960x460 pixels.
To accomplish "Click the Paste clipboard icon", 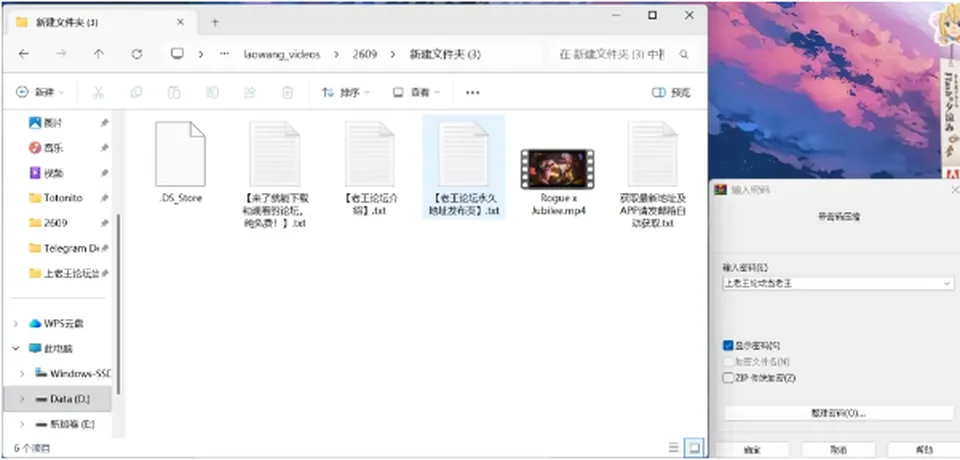I will 174,92.
